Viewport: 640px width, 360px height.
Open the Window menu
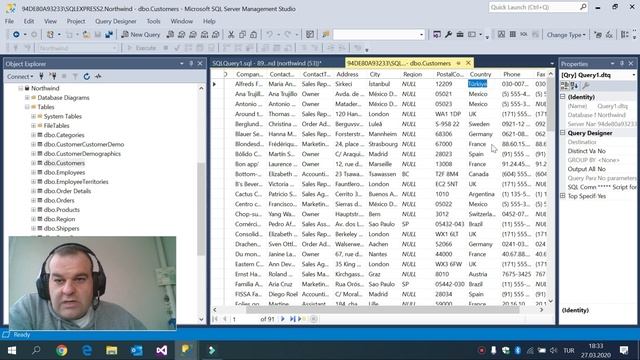[182, 21]
